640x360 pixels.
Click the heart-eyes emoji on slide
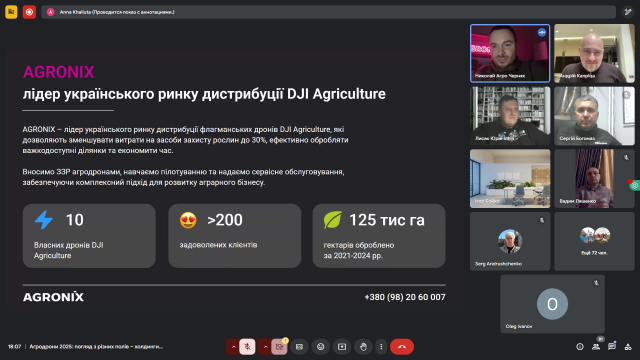[188, 220]
